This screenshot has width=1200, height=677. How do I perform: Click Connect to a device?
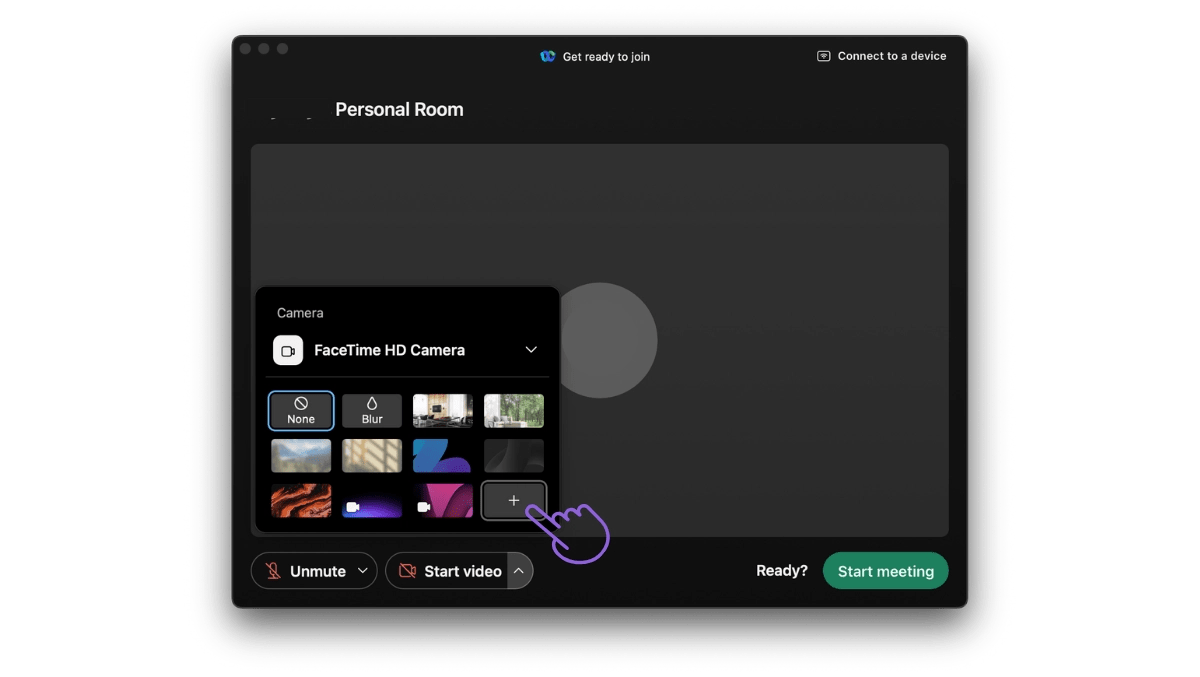pos(881,56)
